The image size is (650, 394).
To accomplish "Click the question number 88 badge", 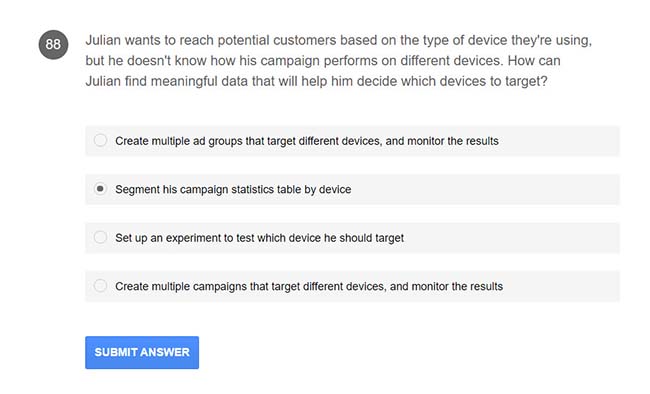I will click(x=53, y=44).
